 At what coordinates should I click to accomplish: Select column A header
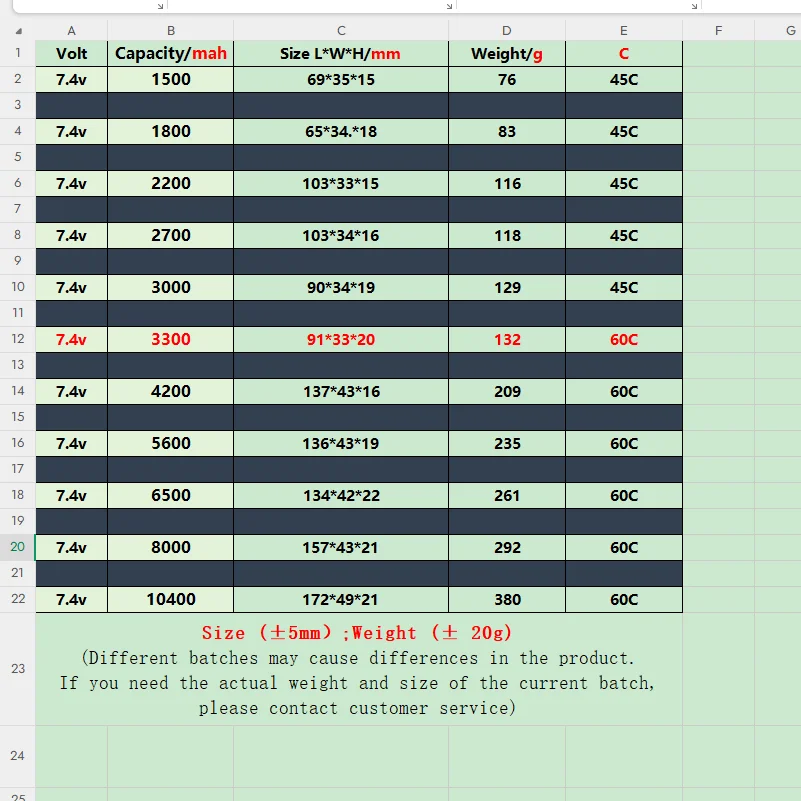(72, 31)
